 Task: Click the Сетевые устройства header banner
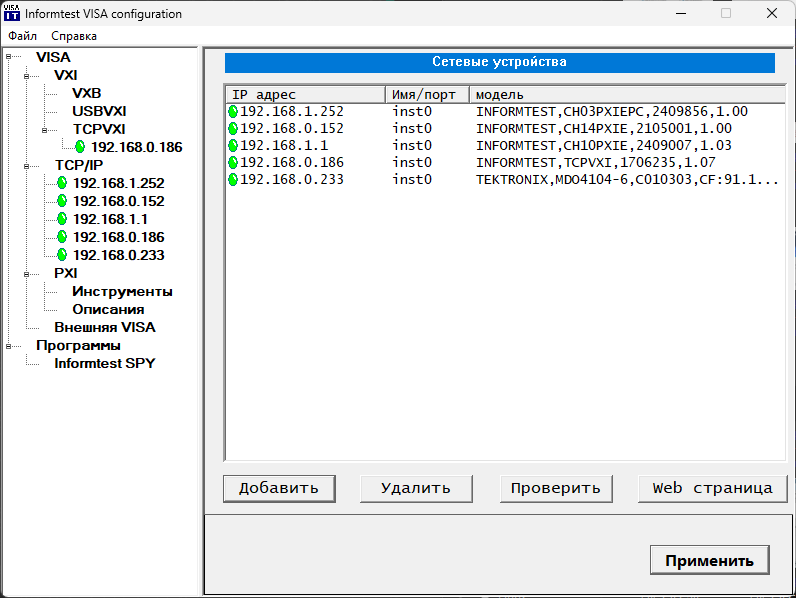point(500,62)
